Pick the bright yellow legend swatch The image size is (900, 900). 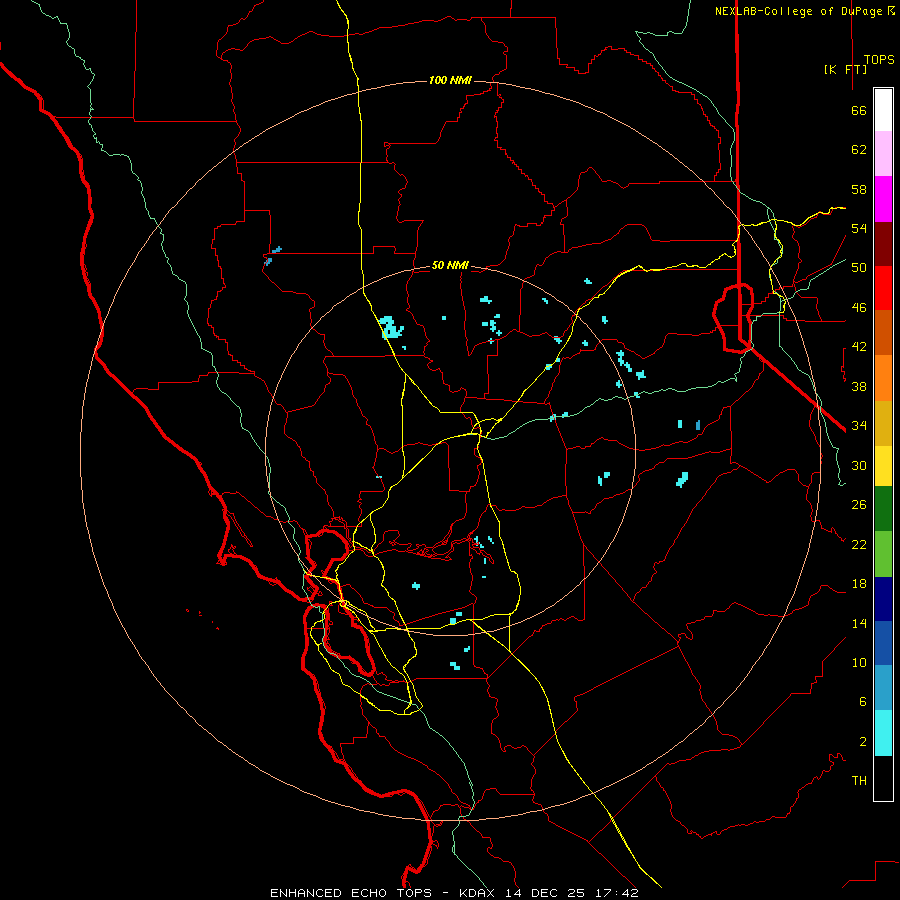coord(883,466)
